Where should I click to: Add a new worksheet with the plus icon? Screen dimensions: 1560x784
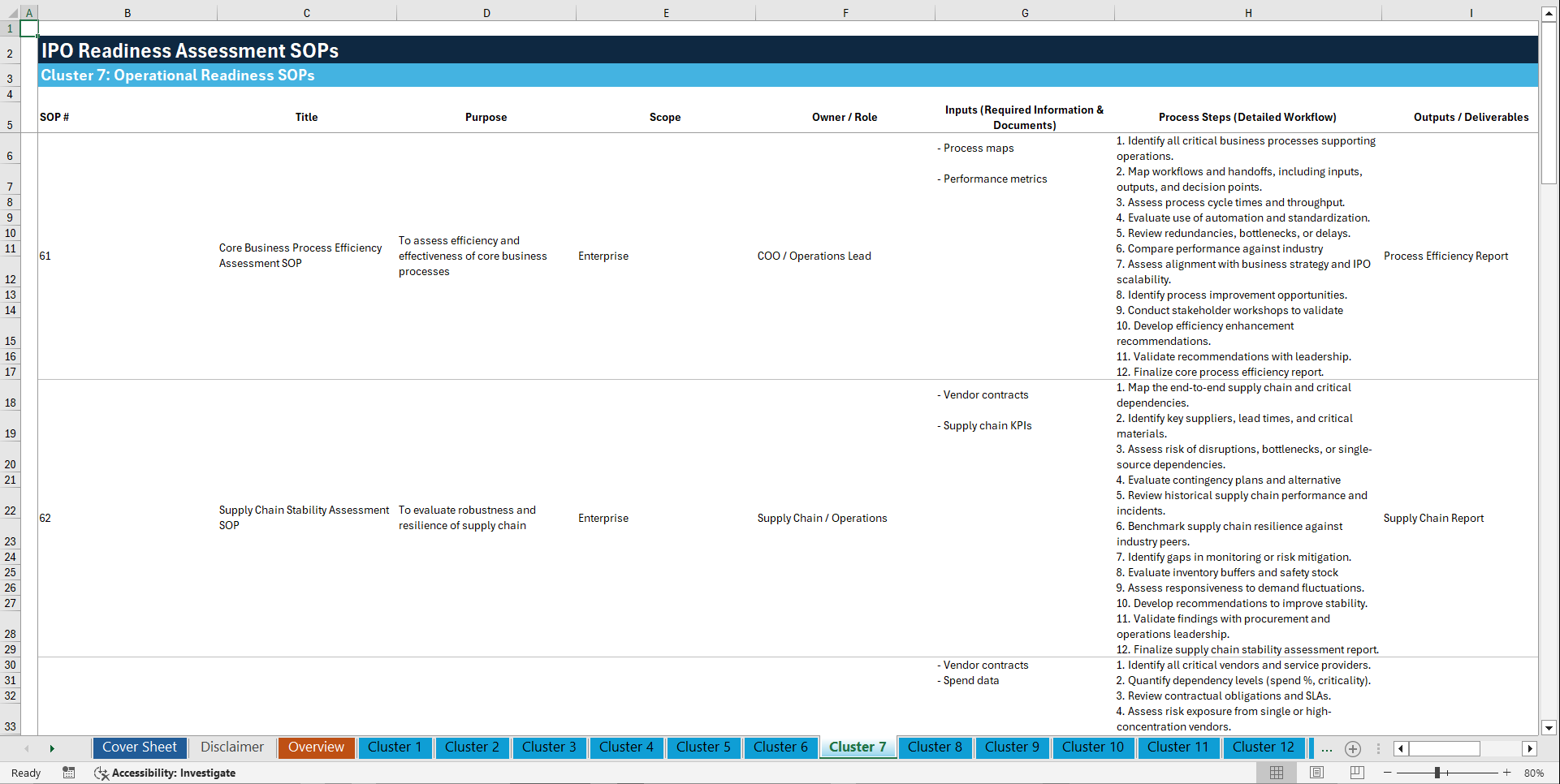(1353, 748)
